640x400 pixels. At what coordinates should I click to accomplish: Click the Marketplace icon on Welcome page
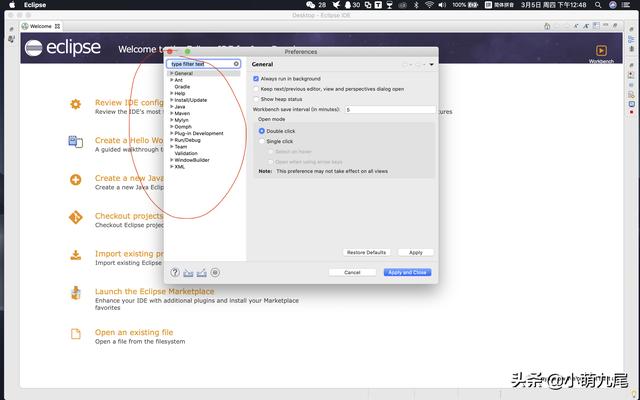click(x=76, y=293)
